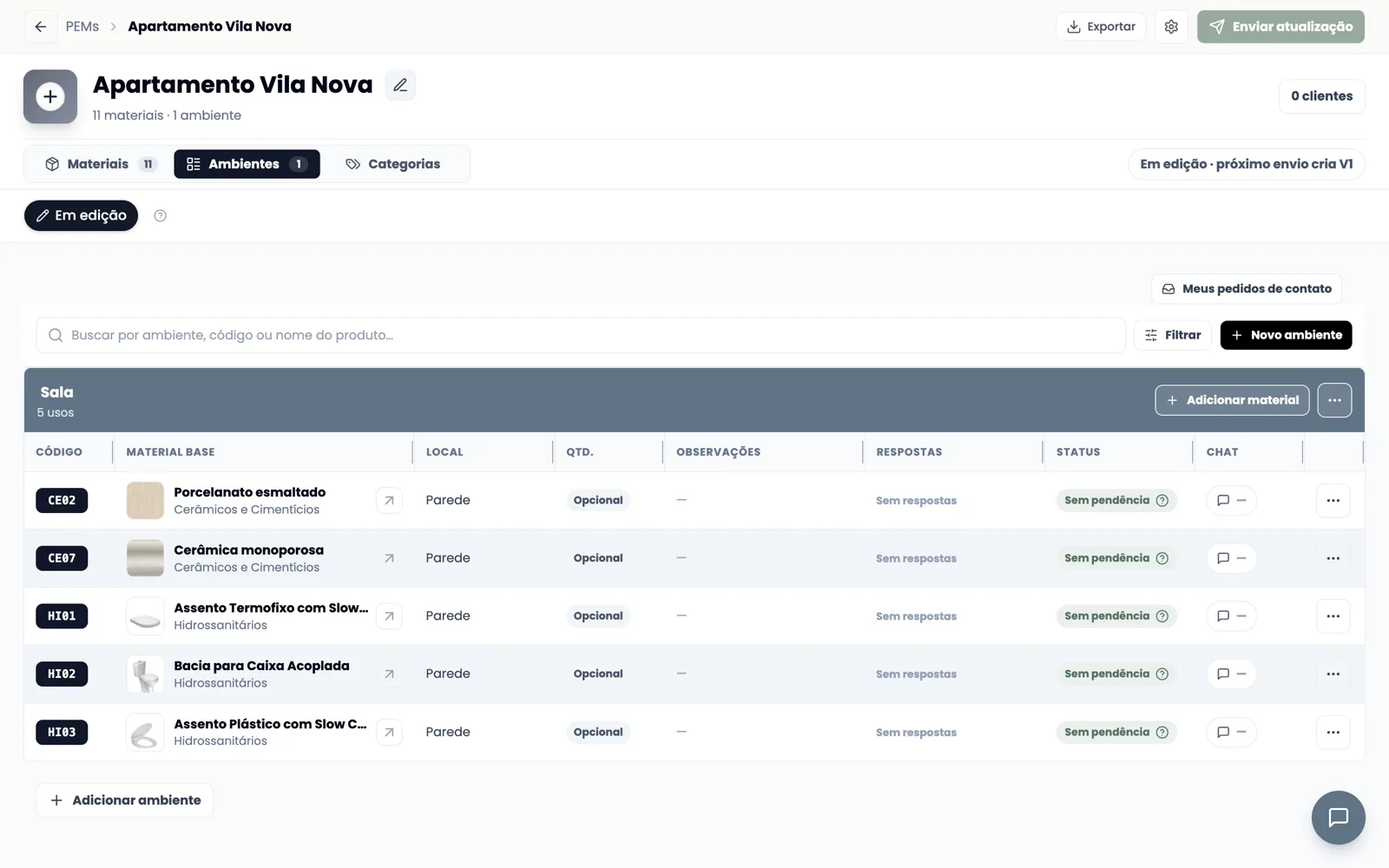The width and height of the screenshot is (1389, 868).
Task: Go to PEMs breadcrumb
Action: (82, 27)
